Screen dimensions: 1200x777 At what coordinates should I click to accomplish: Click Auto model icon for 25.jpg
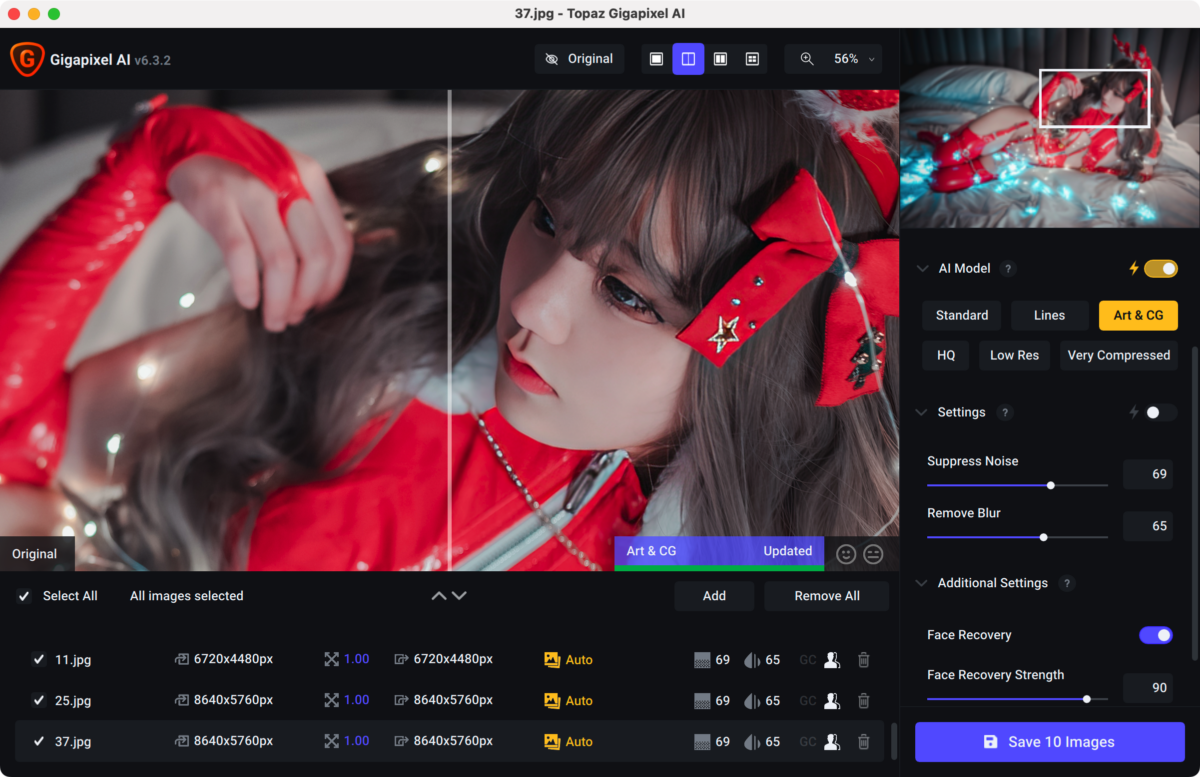552,701
